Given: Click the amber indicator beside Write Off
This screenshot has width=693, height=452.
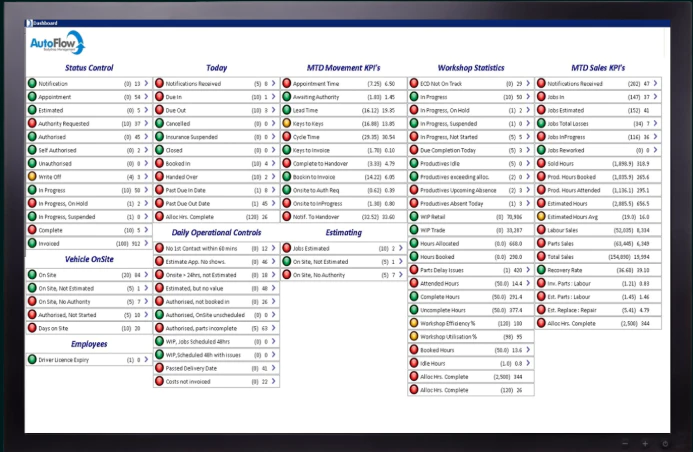Looking at the screenshot, I should point(32,176).
